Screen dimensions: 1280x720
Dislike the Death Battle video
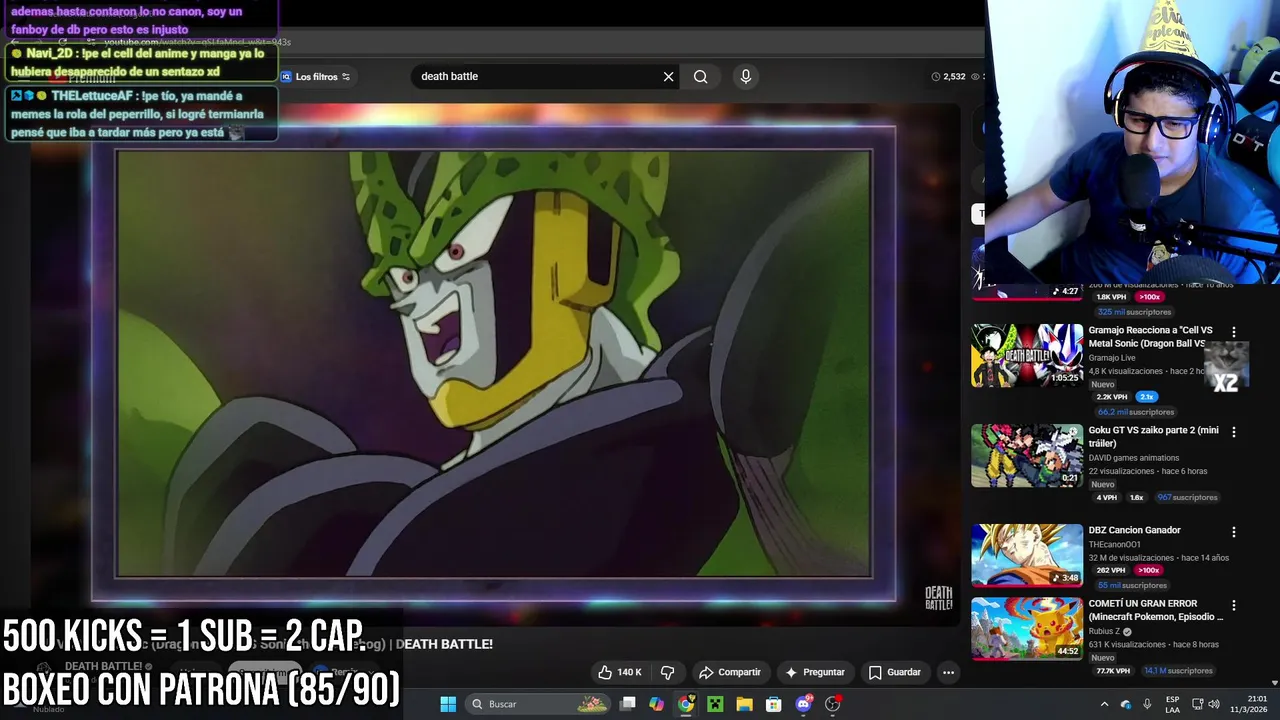667,672
